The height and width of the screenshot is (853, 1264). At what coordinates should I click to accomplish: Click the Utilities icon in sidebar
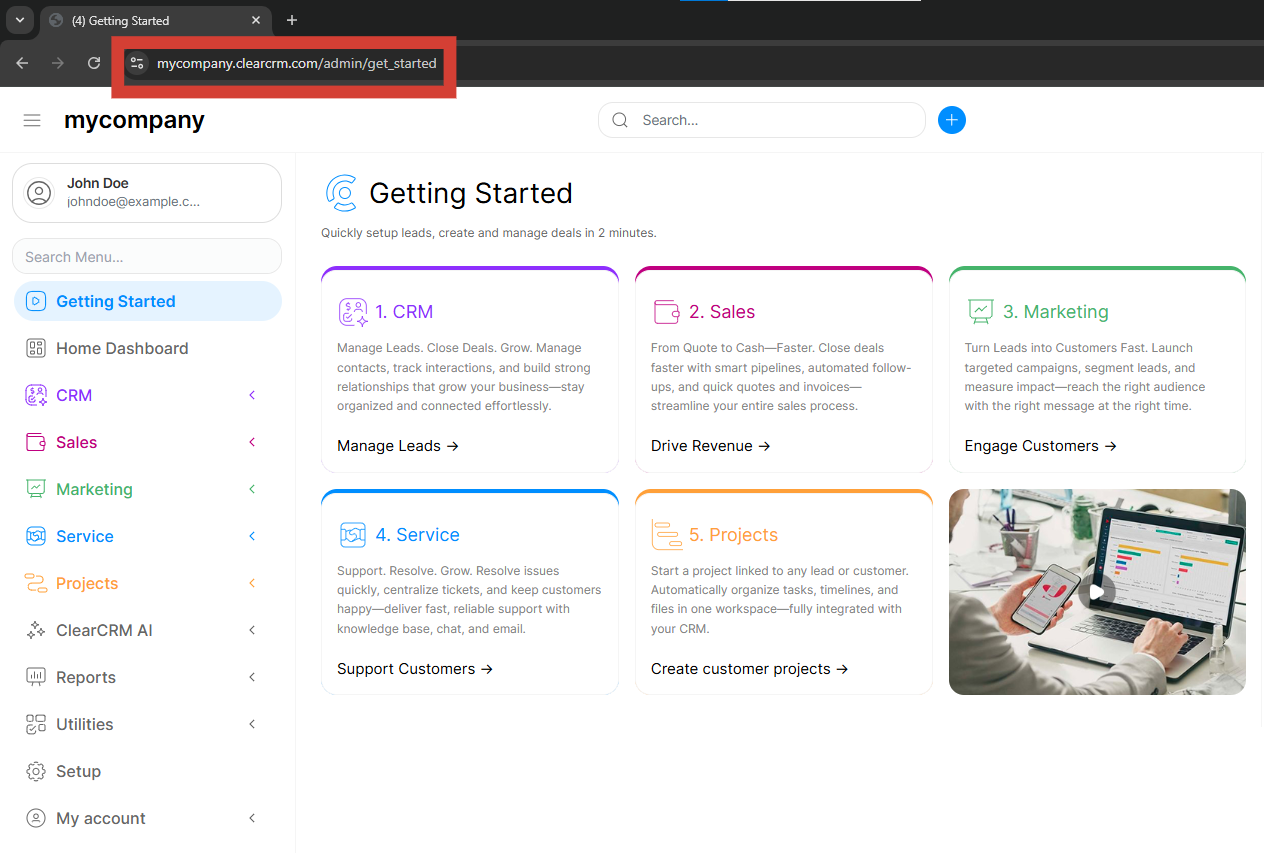click(x=36, y=724)
